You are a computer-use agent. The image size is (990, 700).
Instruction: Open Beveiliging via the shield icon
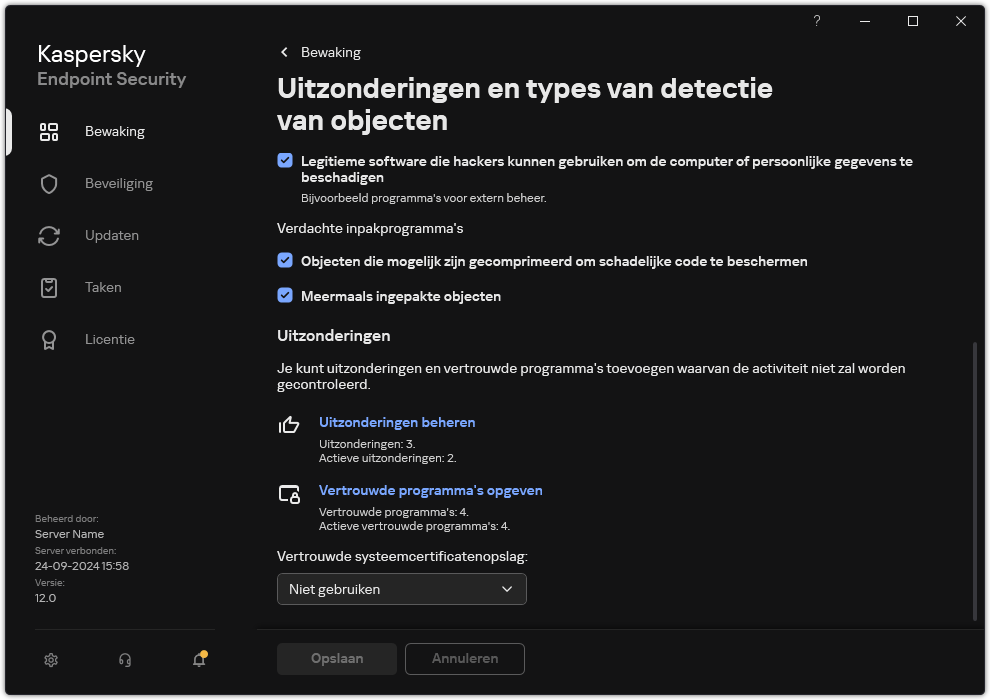(49, 183)
